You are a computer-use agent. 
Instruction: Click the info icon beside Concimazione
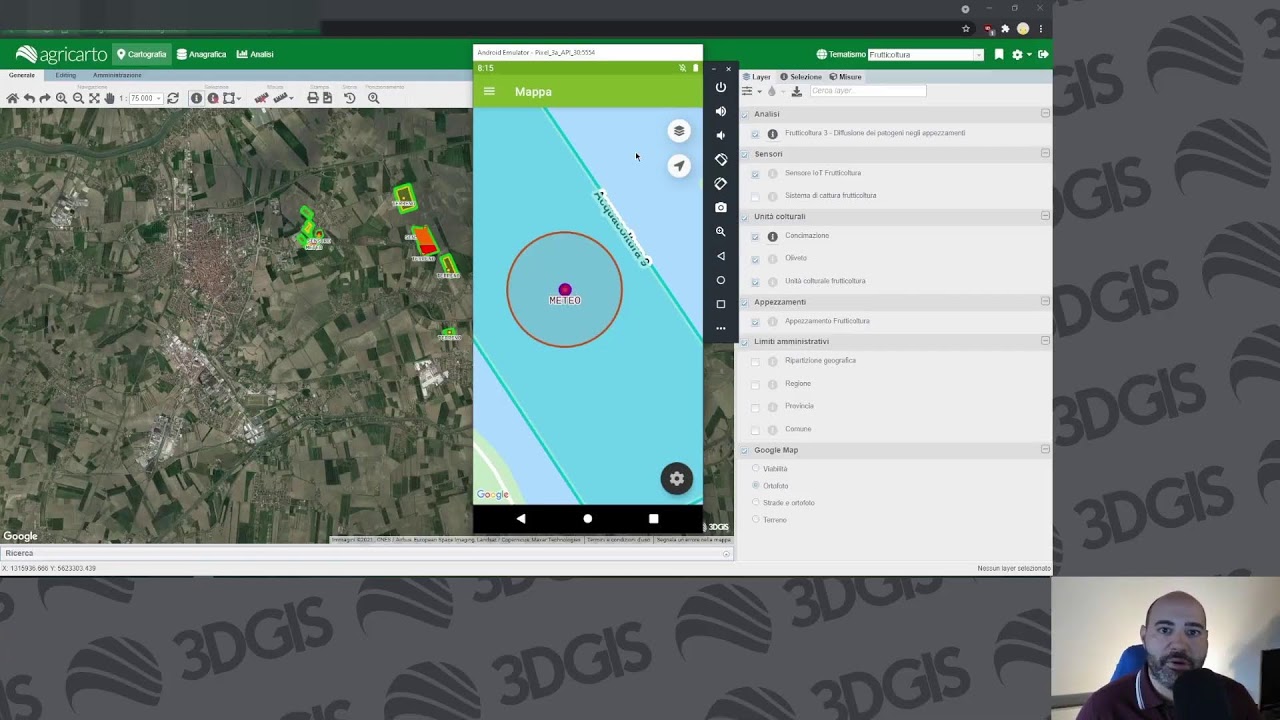pyautogui.click(x=772, y=236)
